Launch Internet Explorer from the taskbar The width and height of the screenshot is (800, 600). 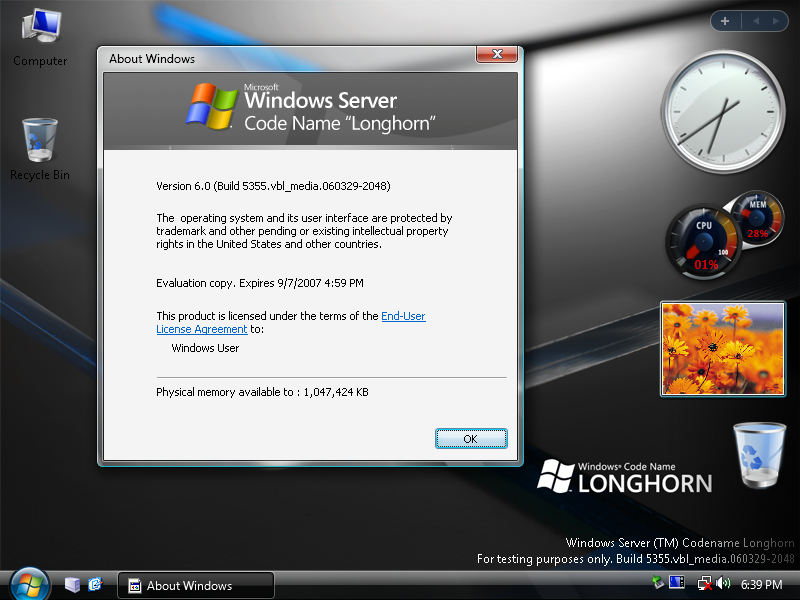point(95,584)
